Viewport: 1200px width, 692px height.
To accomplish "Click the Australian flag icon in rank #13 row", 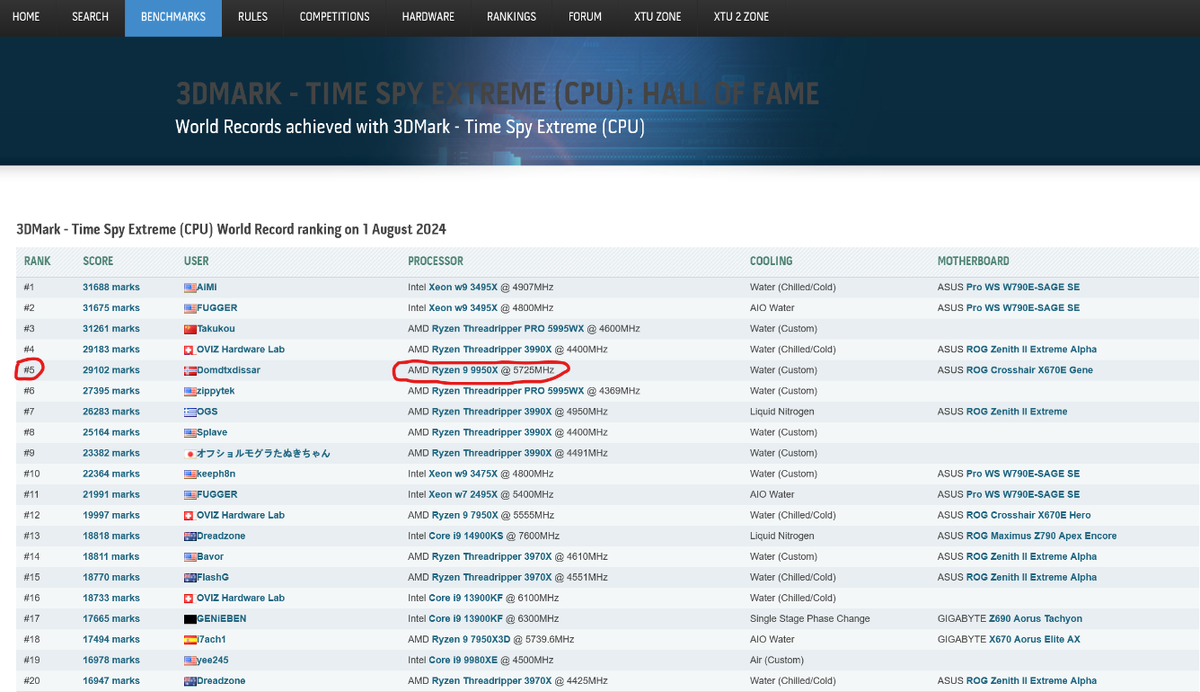I will click(190, 536).
